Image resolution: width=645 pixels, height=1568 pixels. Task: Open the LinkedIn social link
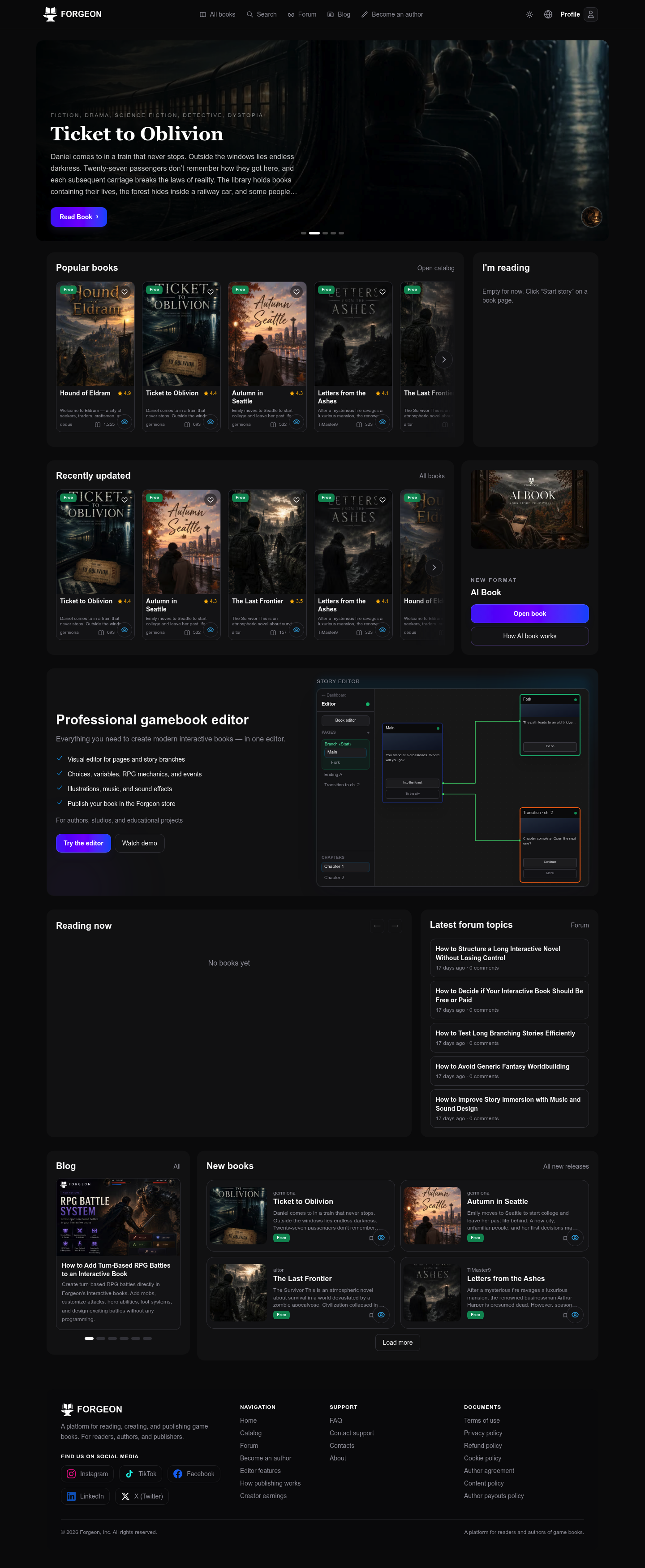85,1496
